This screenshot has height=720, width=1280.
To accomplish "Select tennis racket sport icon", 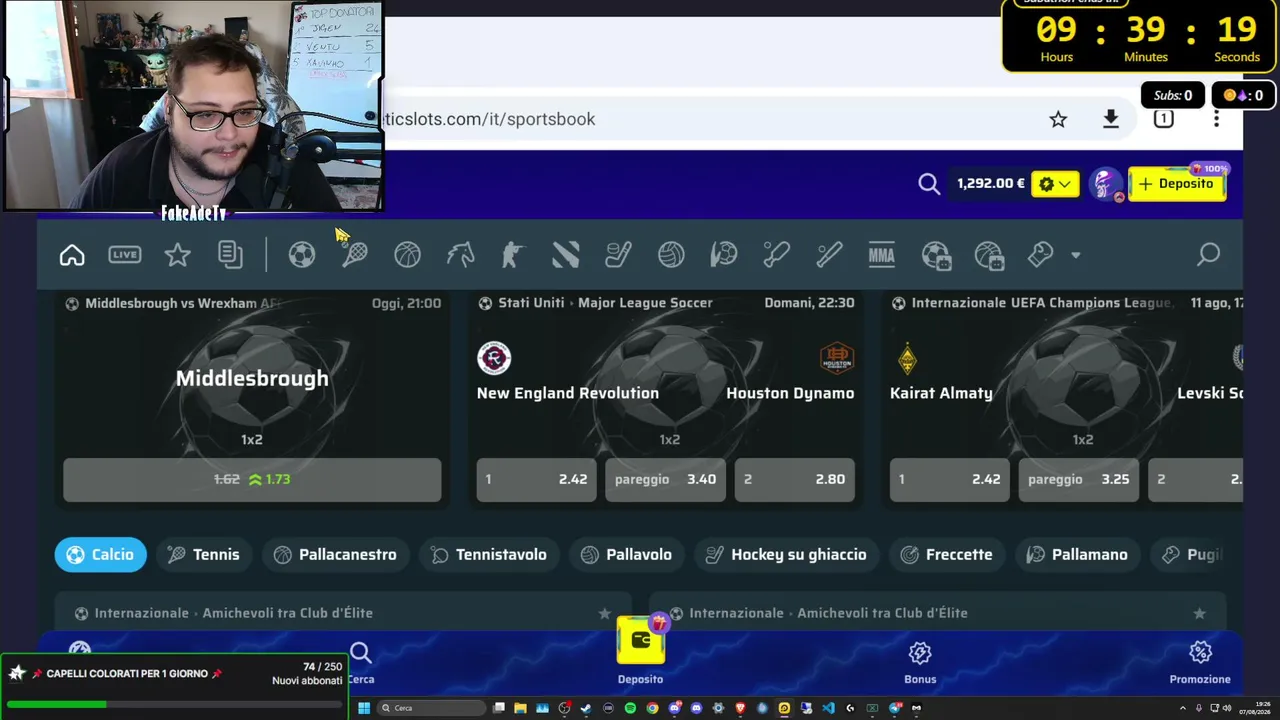I will pyautogui.click(x=355, y=255).
